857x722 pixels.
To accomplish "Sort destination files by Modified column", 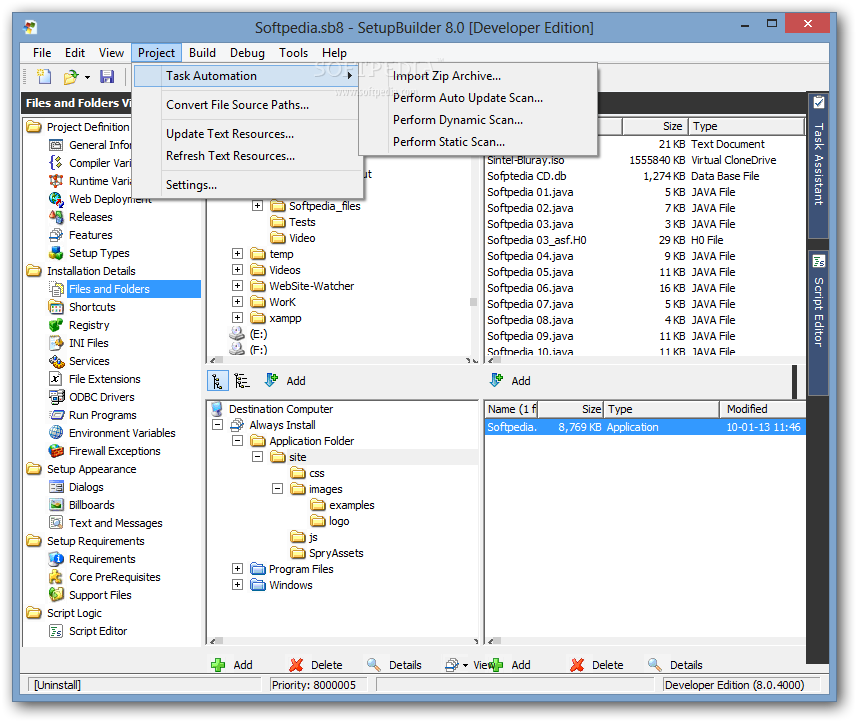I will click(x=763, y=409).
